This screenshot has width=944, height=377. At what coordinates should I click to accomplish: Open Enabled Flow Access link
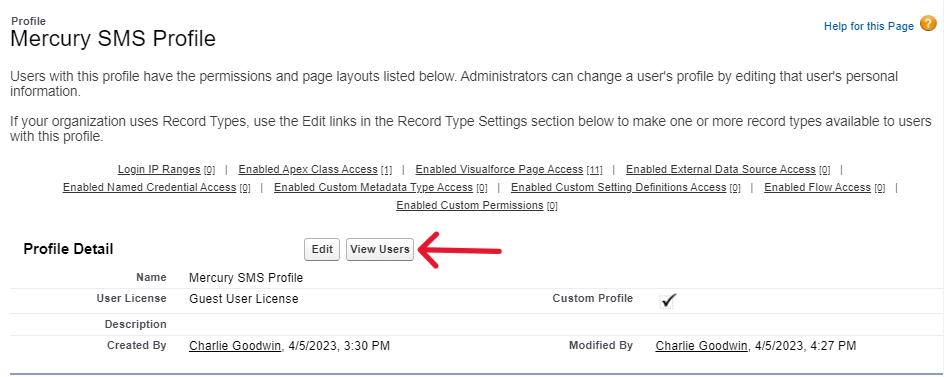click(818, 187)
